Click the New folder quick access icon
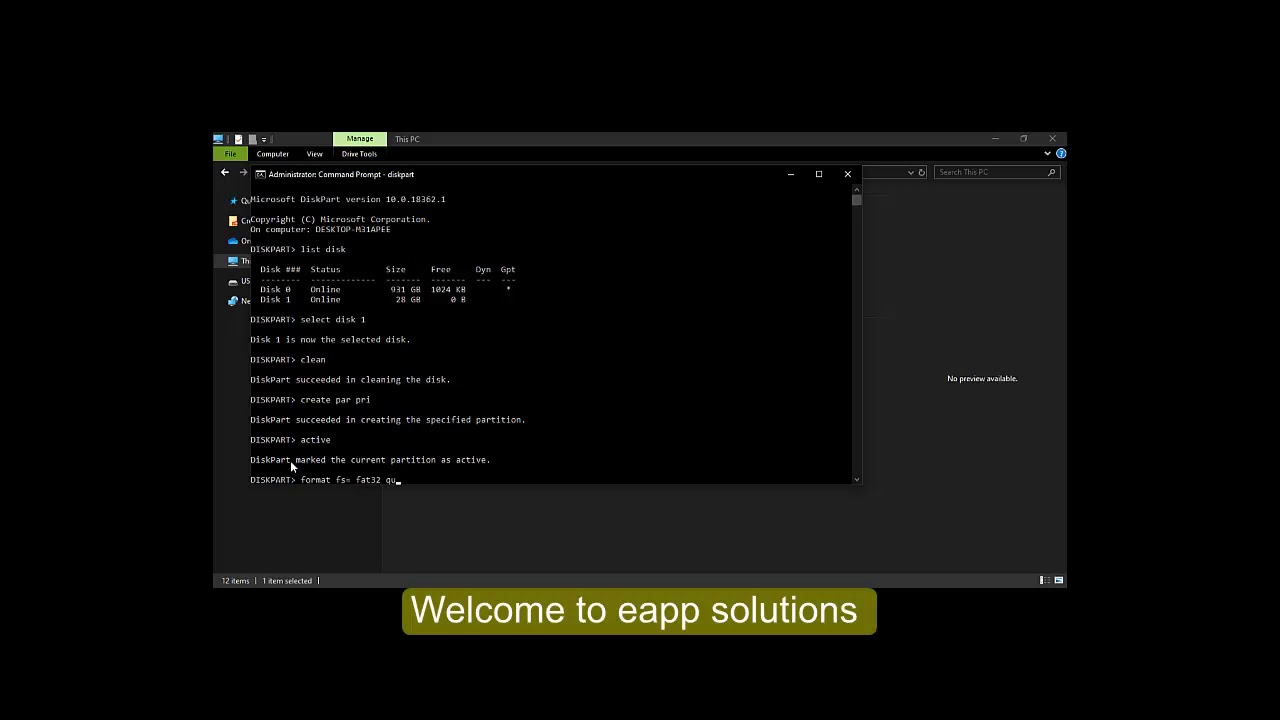The image size is (1280, 720). [x=252, y=139]
